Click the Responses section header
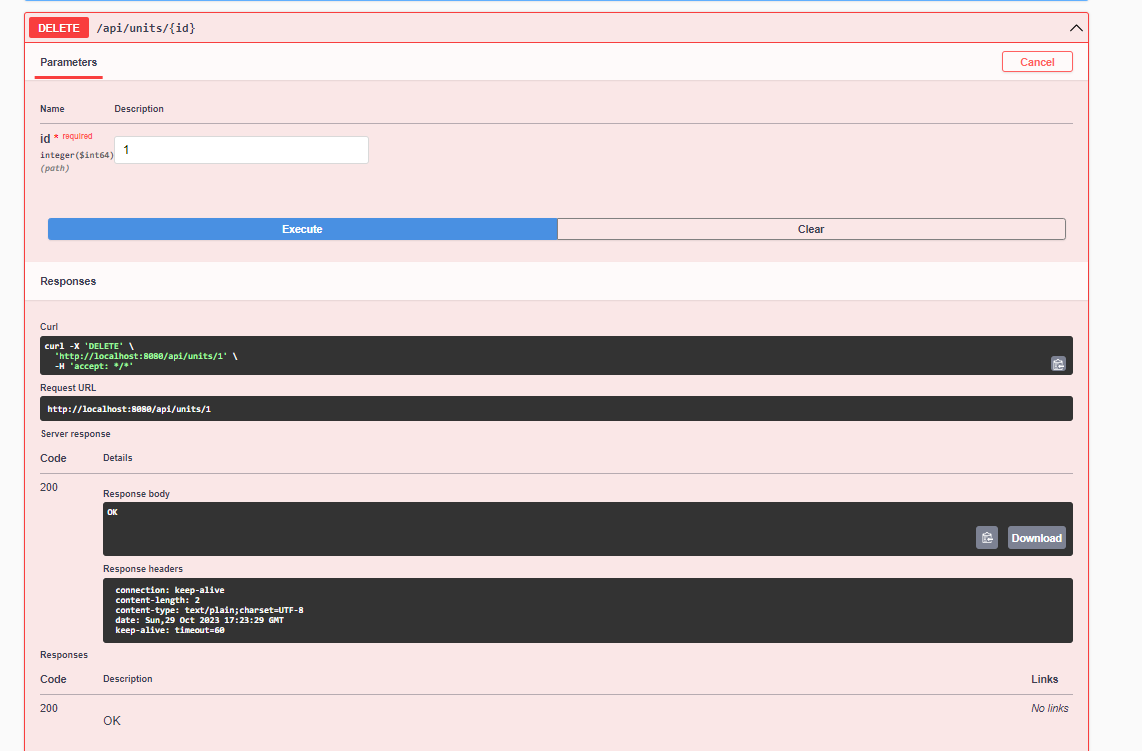 coord(68,282)
